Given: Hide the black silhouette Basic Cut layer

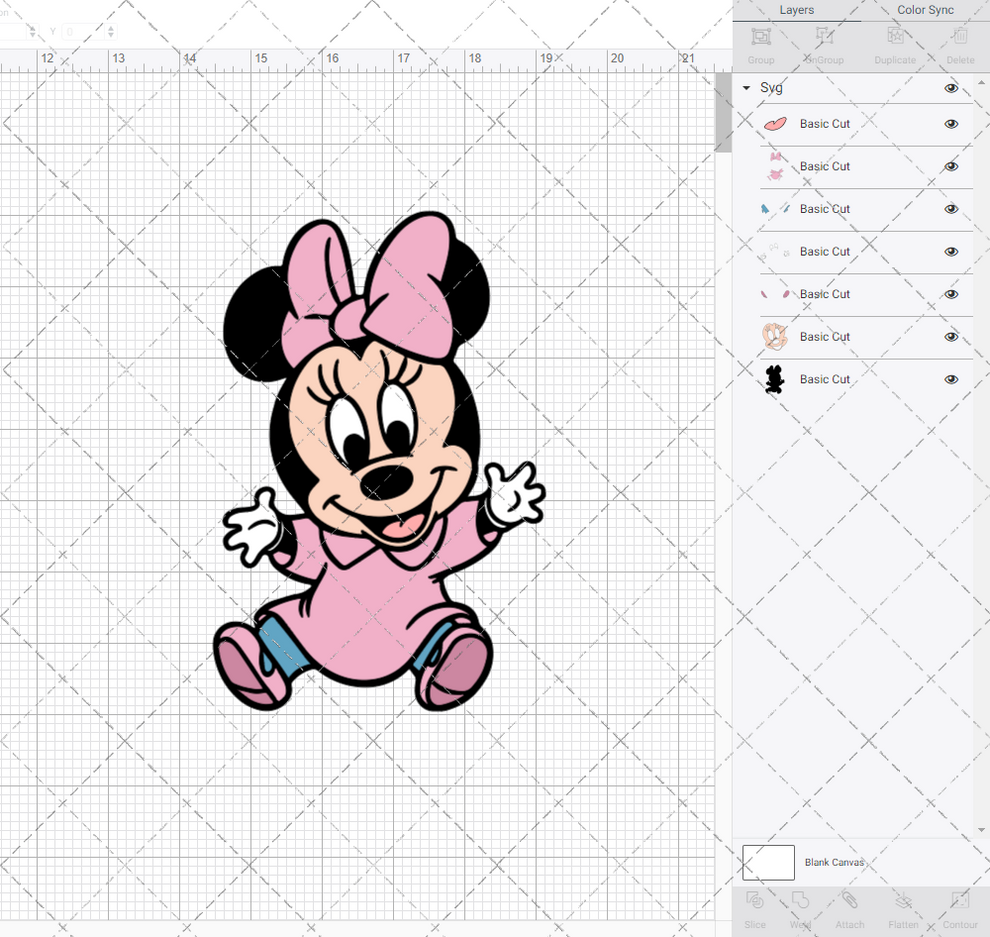Looking at the screenshot, I should (951, 379).
